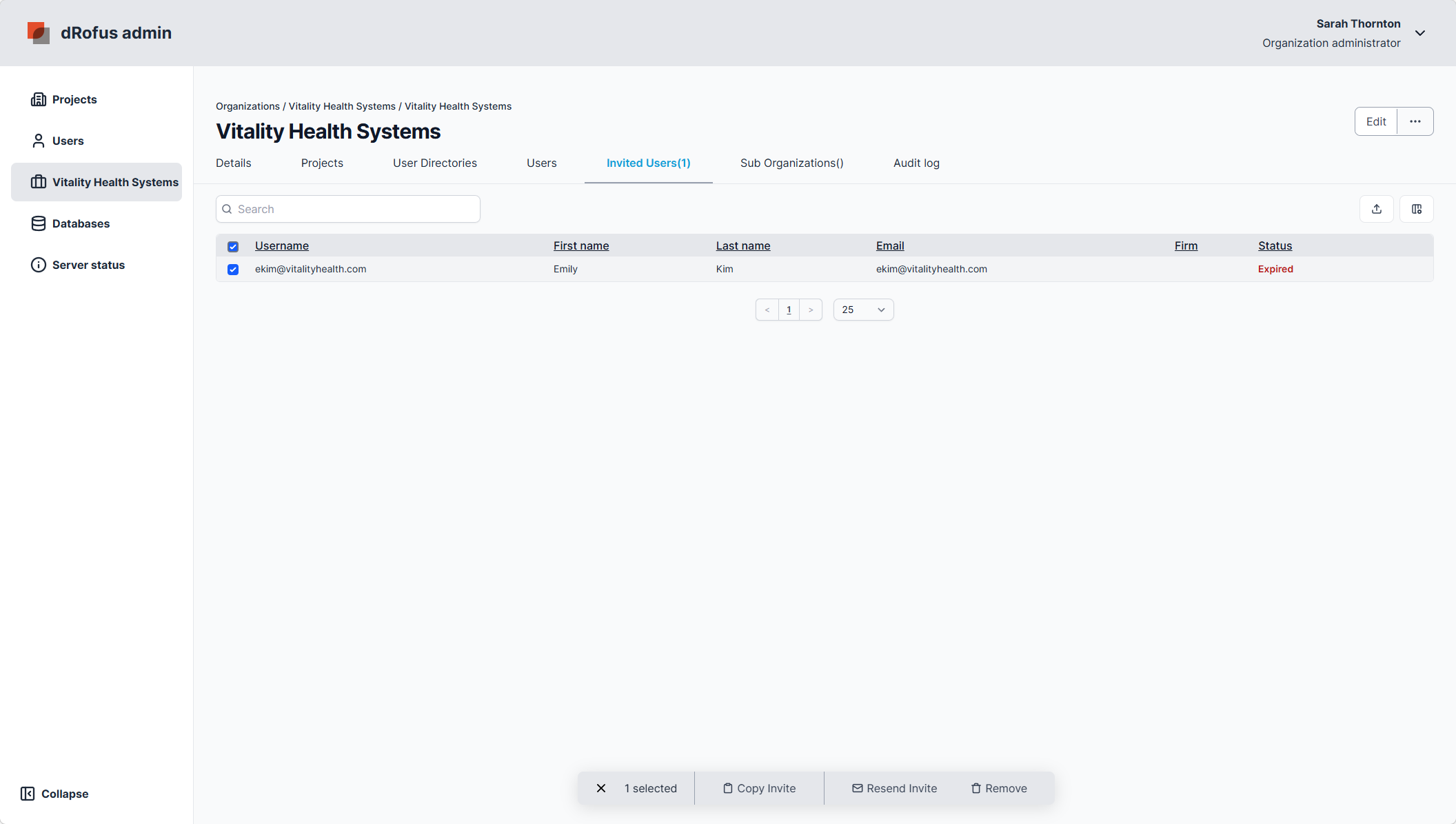Sort by Last name column
The image size is (1456, 824).
743,245
